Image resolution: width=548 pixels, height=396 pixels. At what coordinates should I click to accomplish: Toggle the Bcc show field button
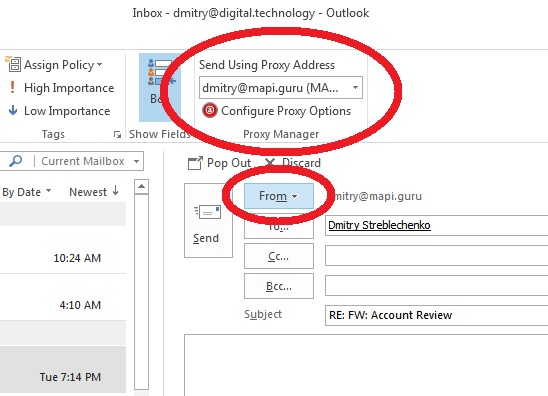160,87
